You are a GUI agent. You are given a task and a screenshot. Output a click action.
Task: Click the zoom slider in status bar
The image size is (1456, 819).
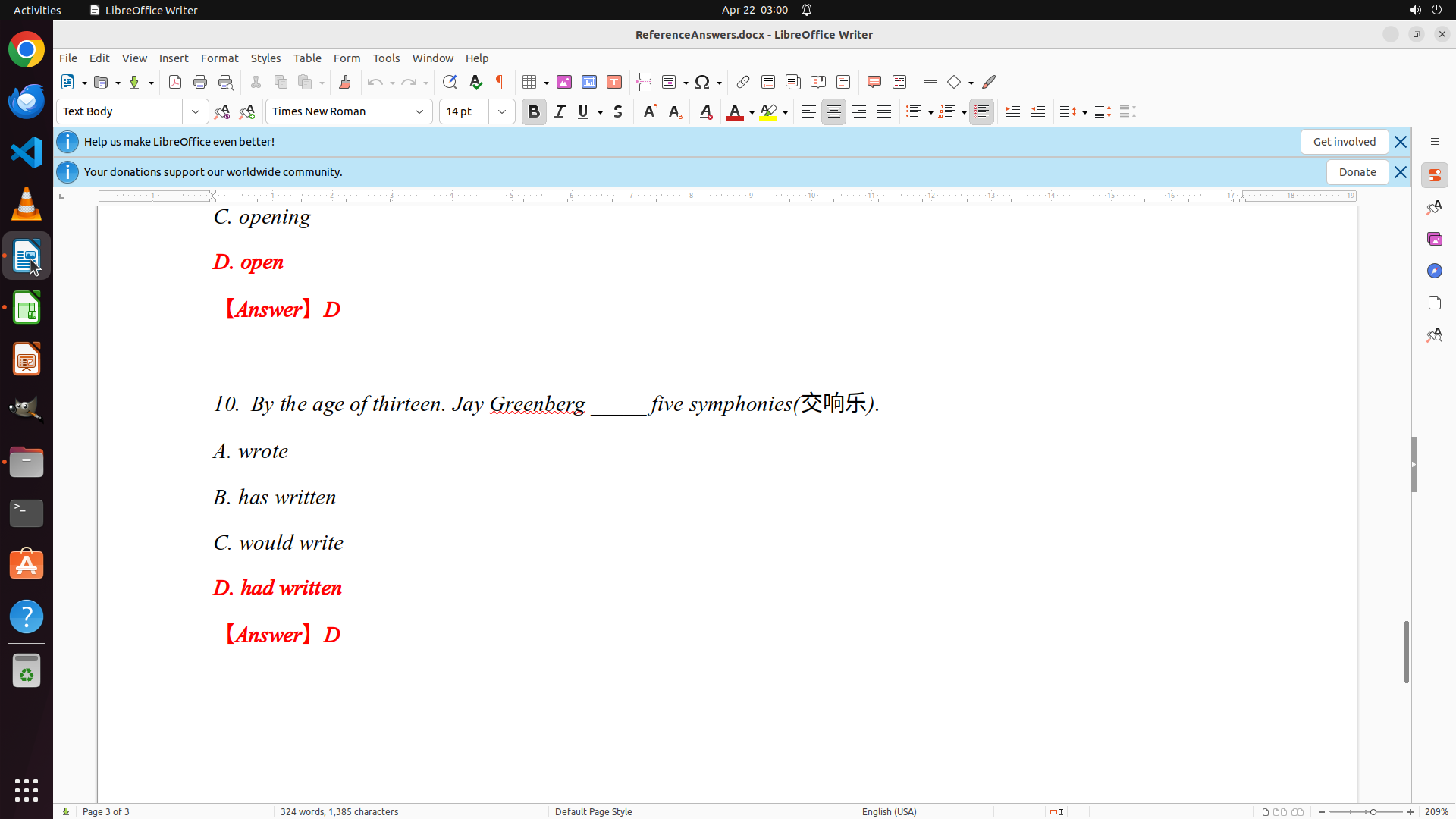pyautogui.click(x=1372, y=811)
